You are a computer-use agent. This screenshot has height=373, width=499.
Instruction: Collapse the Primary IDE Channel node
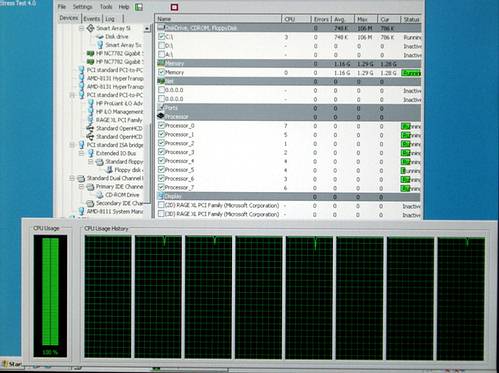pos(81,187)
